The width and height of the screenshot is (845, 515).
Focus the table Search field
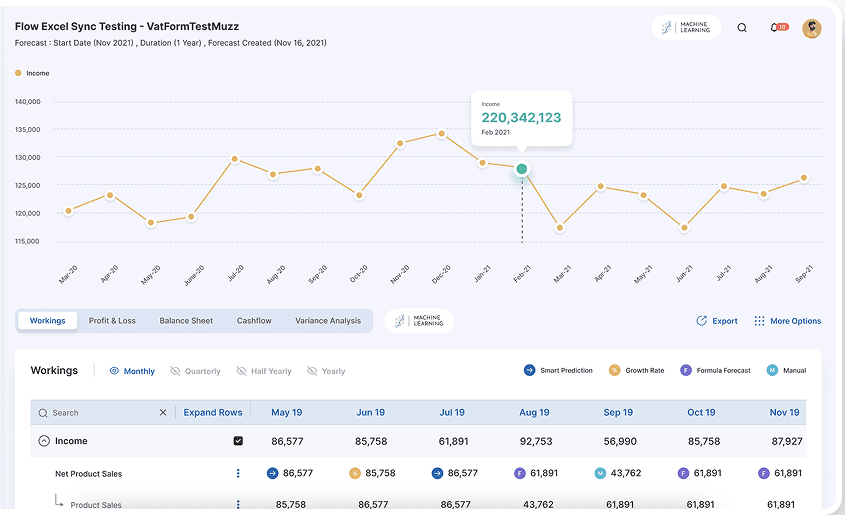coord(97,413)
